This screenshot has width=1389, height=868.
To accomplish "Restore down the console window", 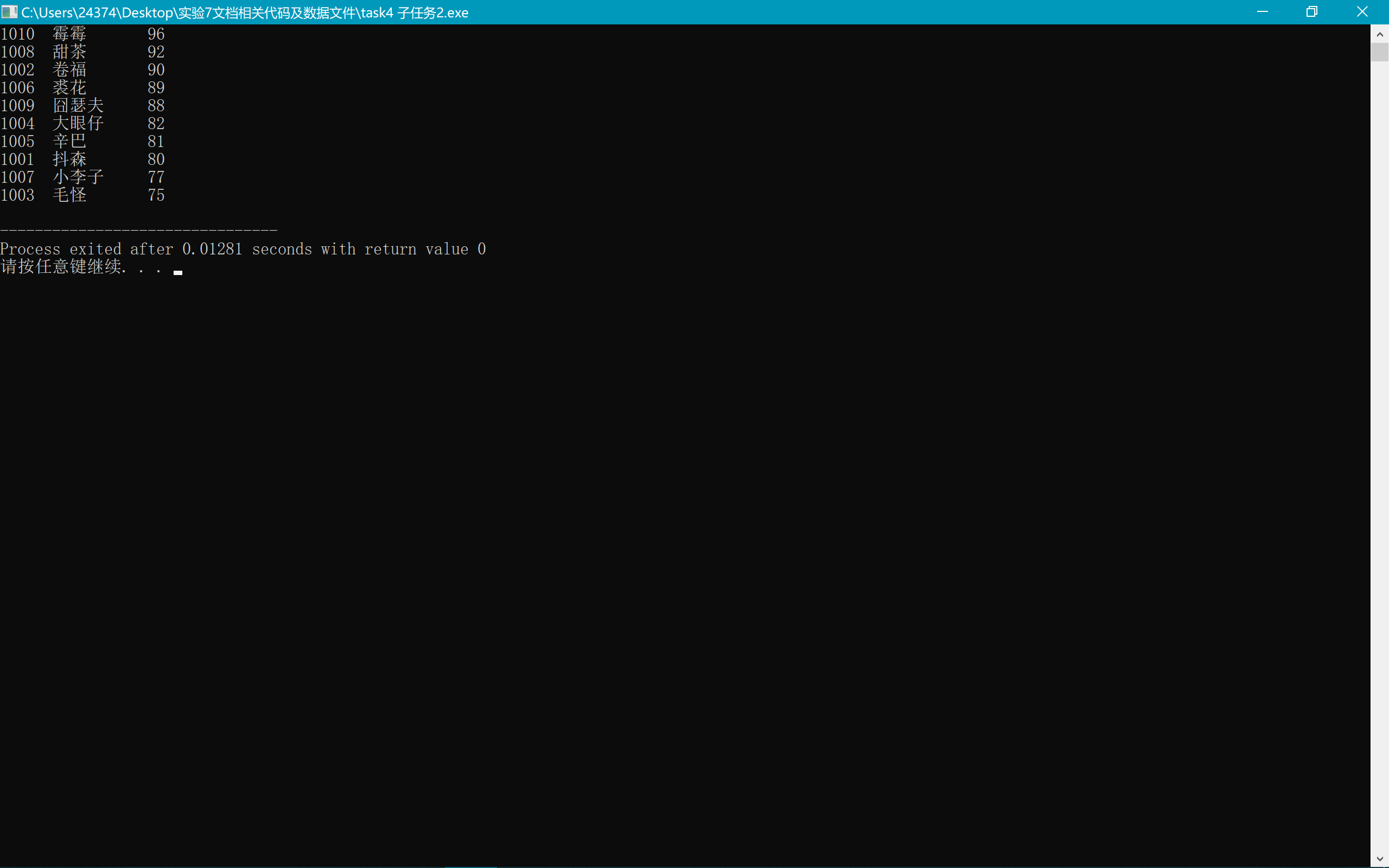I will (x=1311, y=11).
